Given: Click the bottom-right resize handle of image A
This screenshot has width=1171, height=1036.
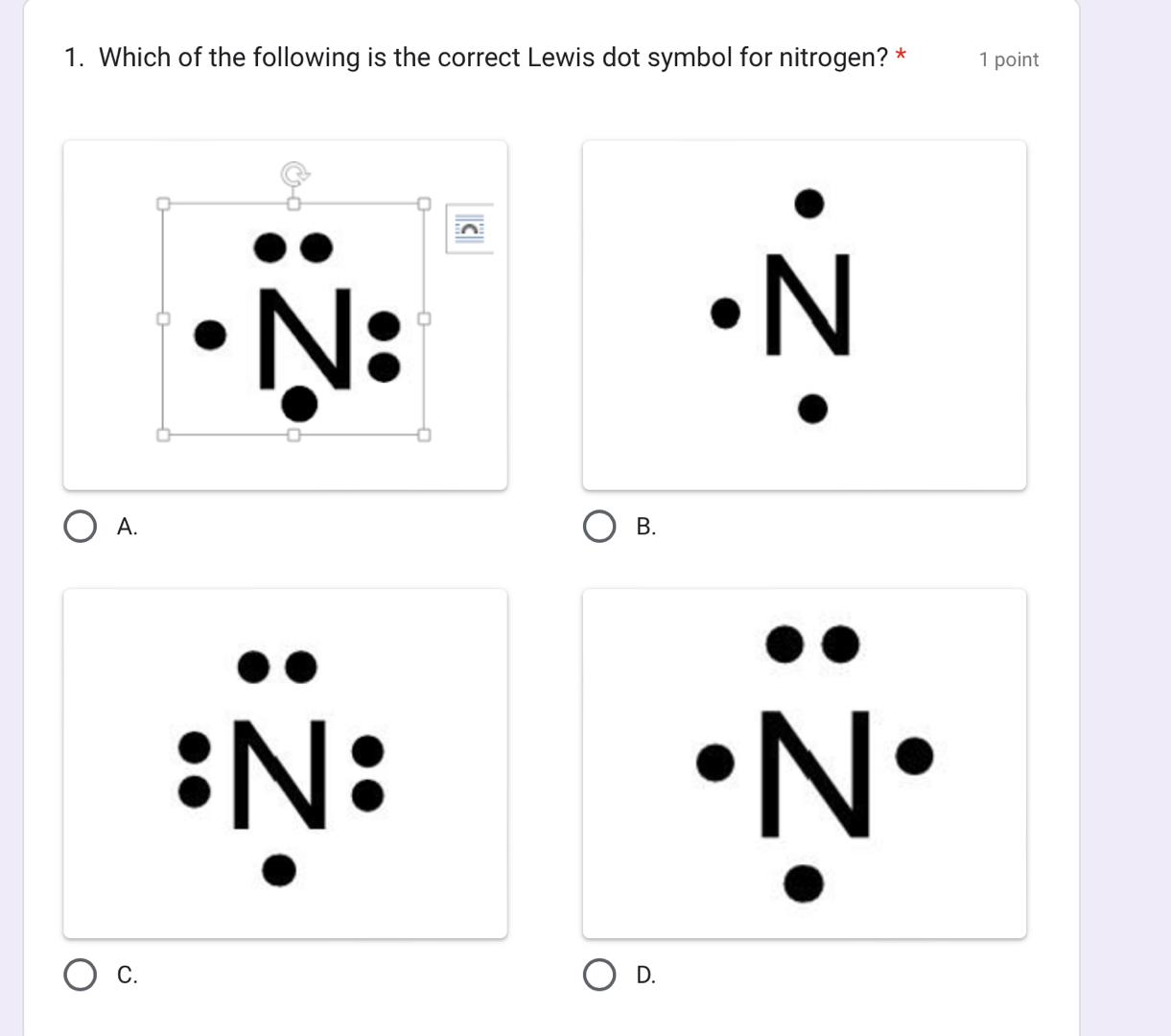Looking at the screenshot, I should [x=422, y=435].
